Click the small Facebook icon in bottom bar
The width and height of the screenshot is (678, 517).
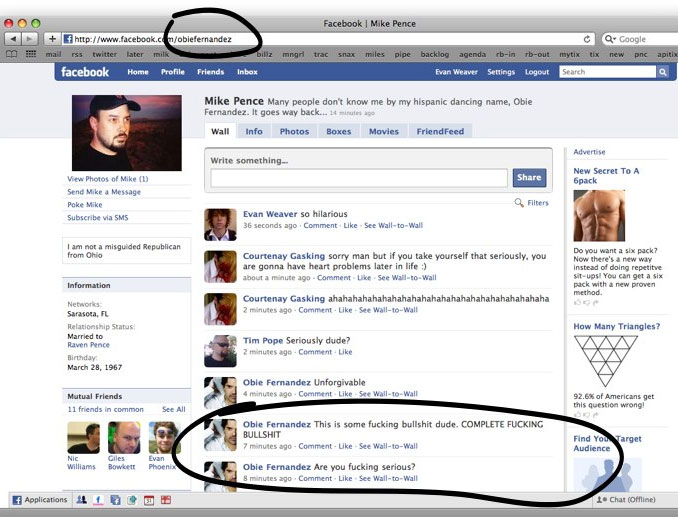click(x=98, y=500)
